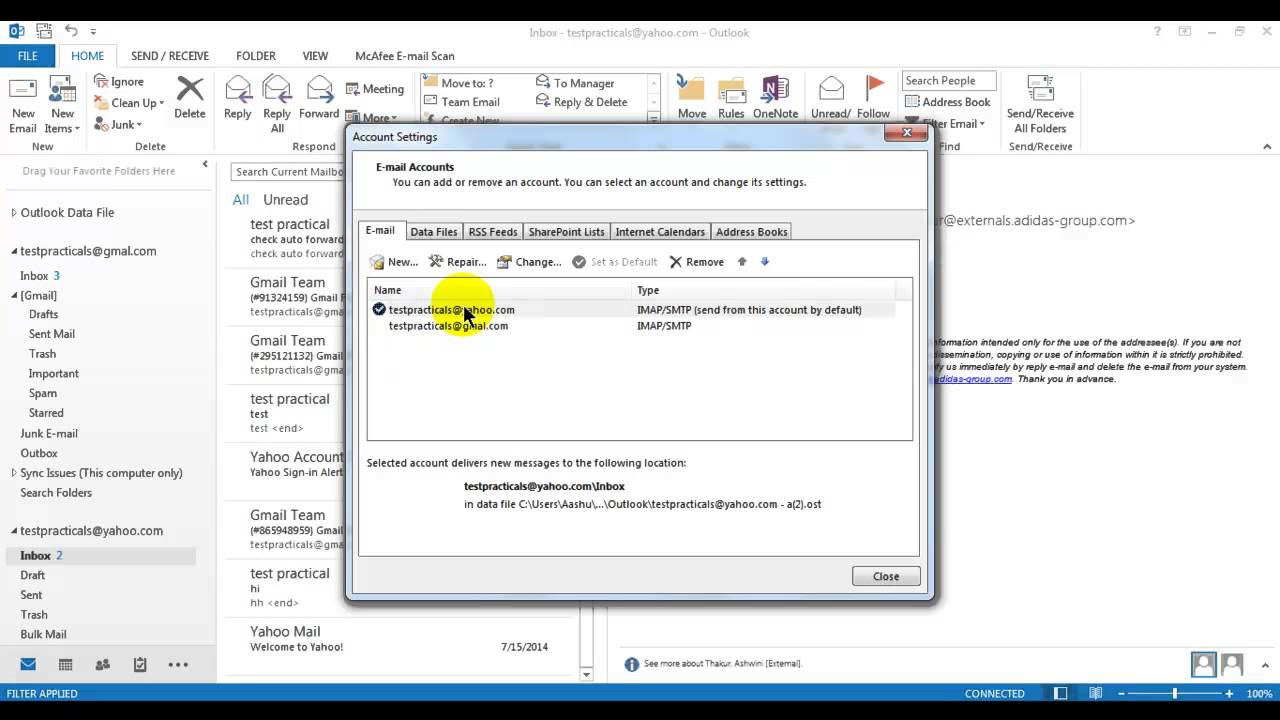Open the Sent Mail folder
This screenshot has height=720, width=1280.
(x=52, y=334)
